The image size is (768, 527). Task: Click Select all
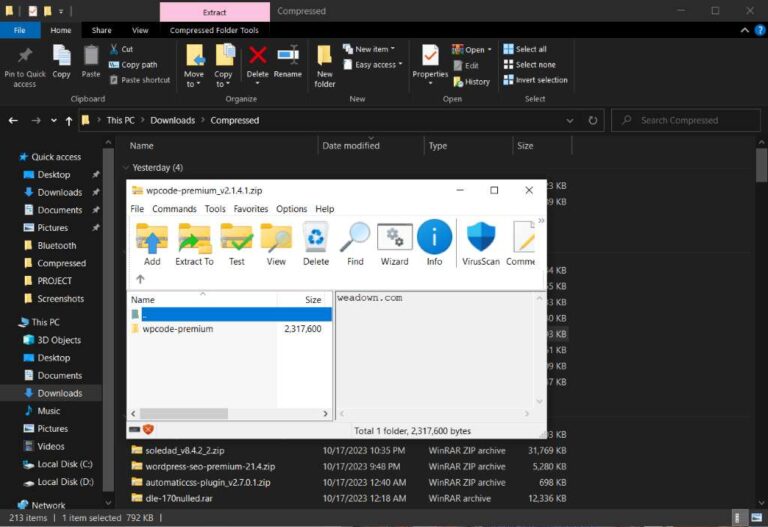click(x=525, y=49)
